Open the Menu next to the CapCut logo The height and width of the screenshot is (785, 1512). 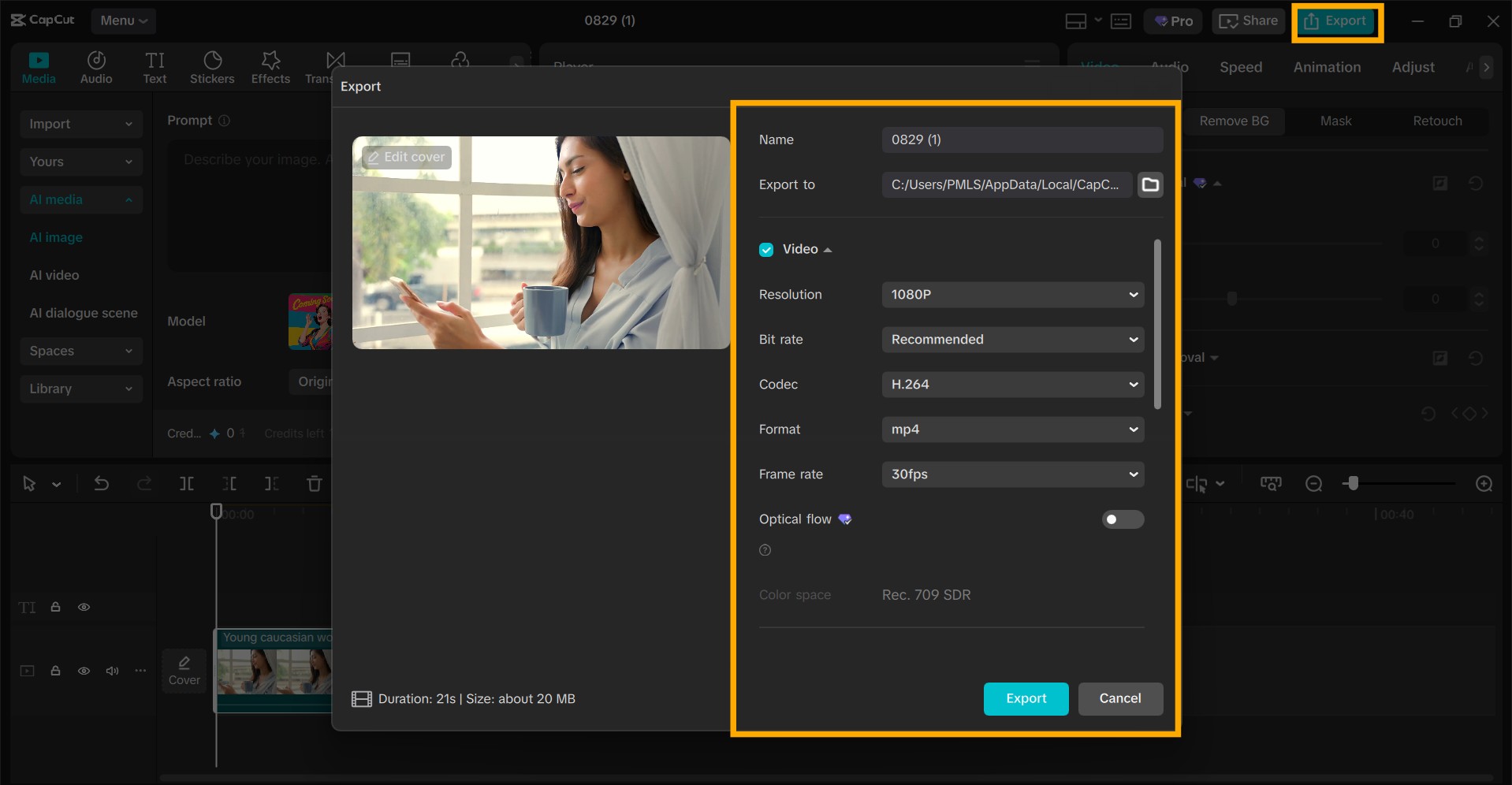coord(123,20)
